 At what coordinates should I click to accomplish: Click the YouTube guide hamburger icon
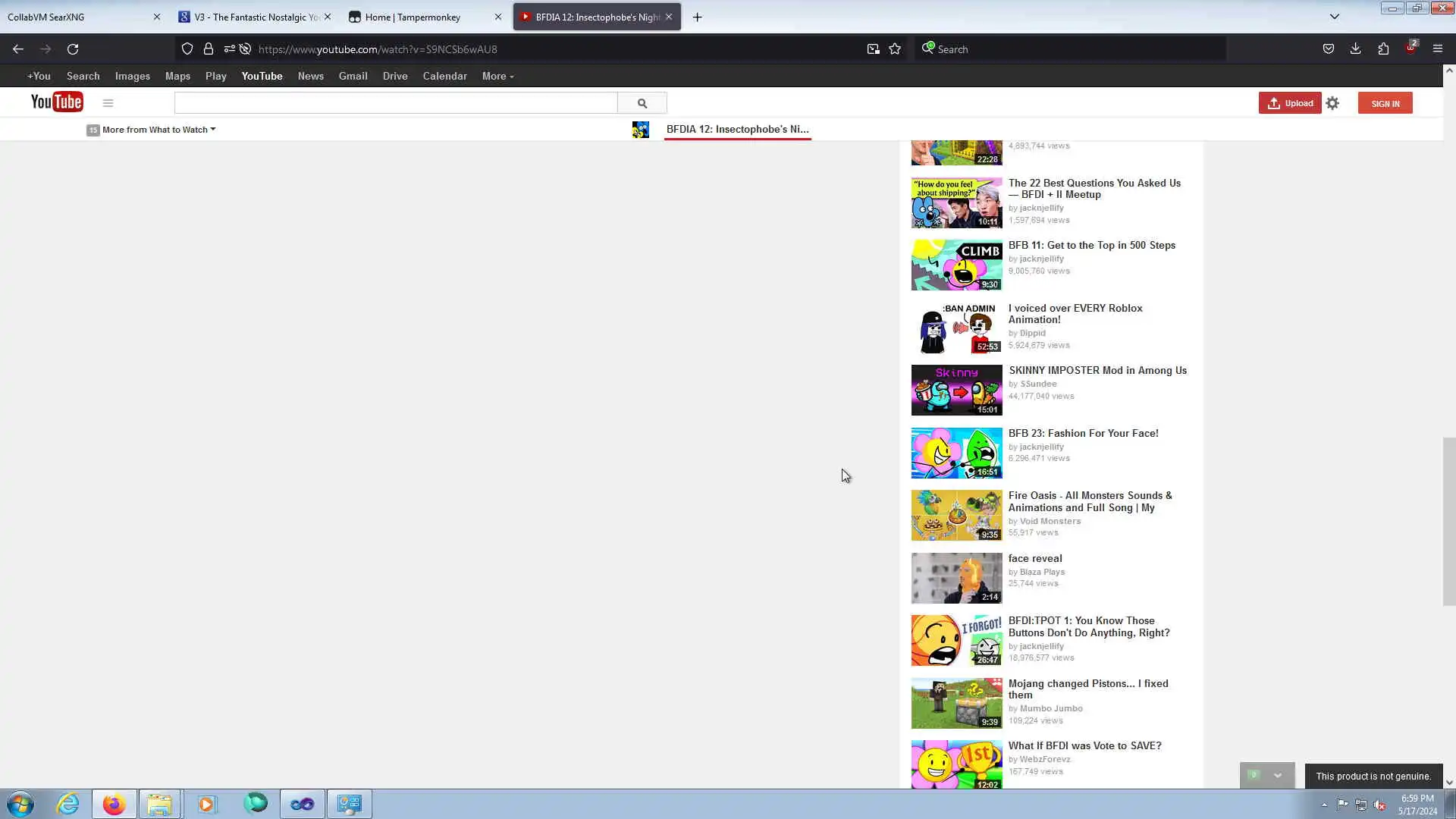pyautogui.click(x=108, y=103)
